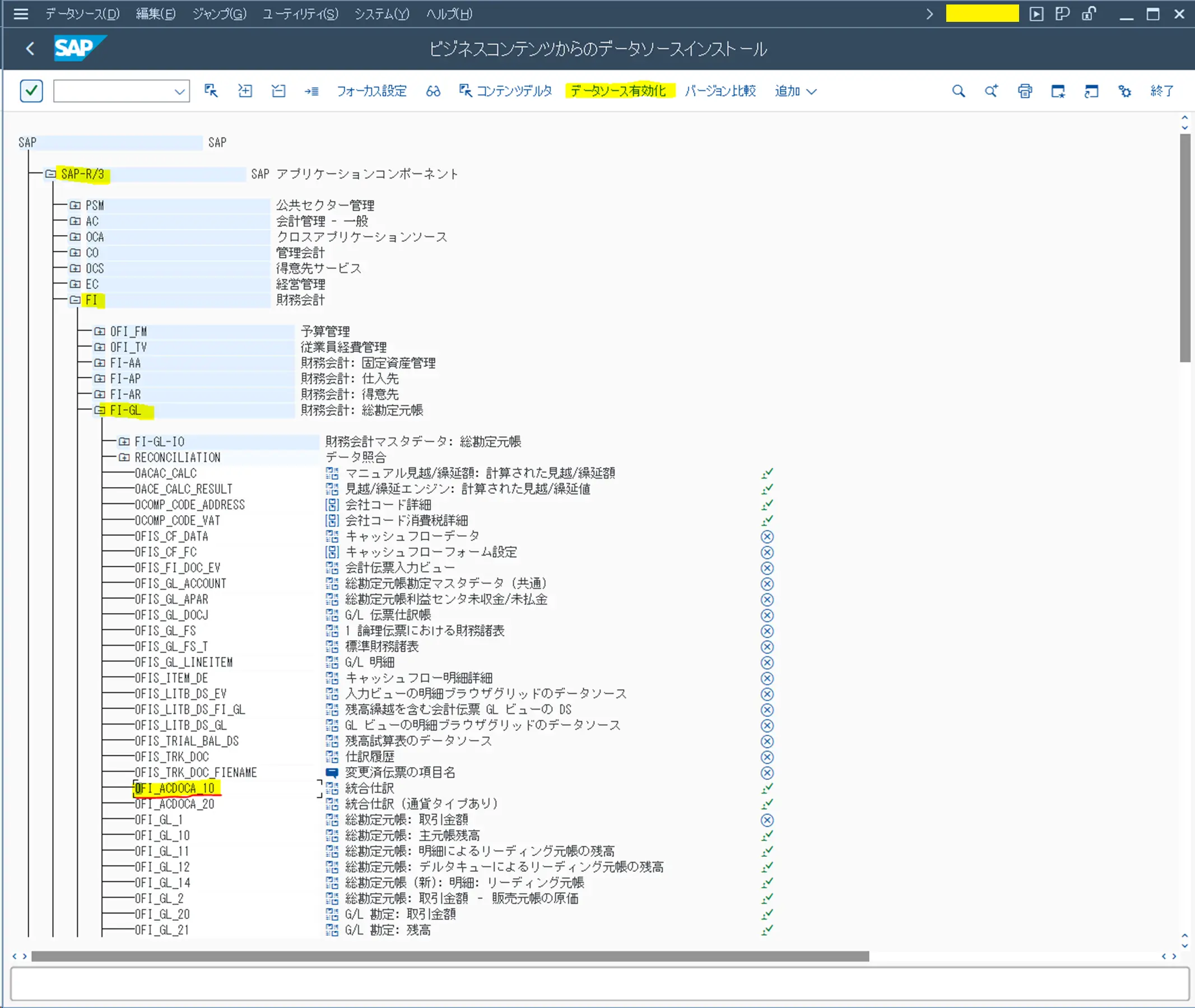The height and width of the screenshot is (1008, 1195).
Task: Collapse the FI folder node
Action: click(75, 300)
